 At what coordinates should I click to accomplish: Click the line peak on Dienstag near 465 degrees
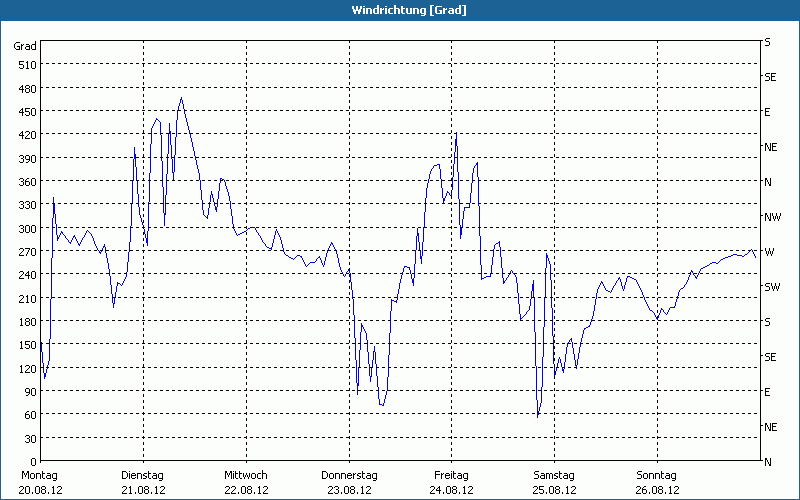181,98
